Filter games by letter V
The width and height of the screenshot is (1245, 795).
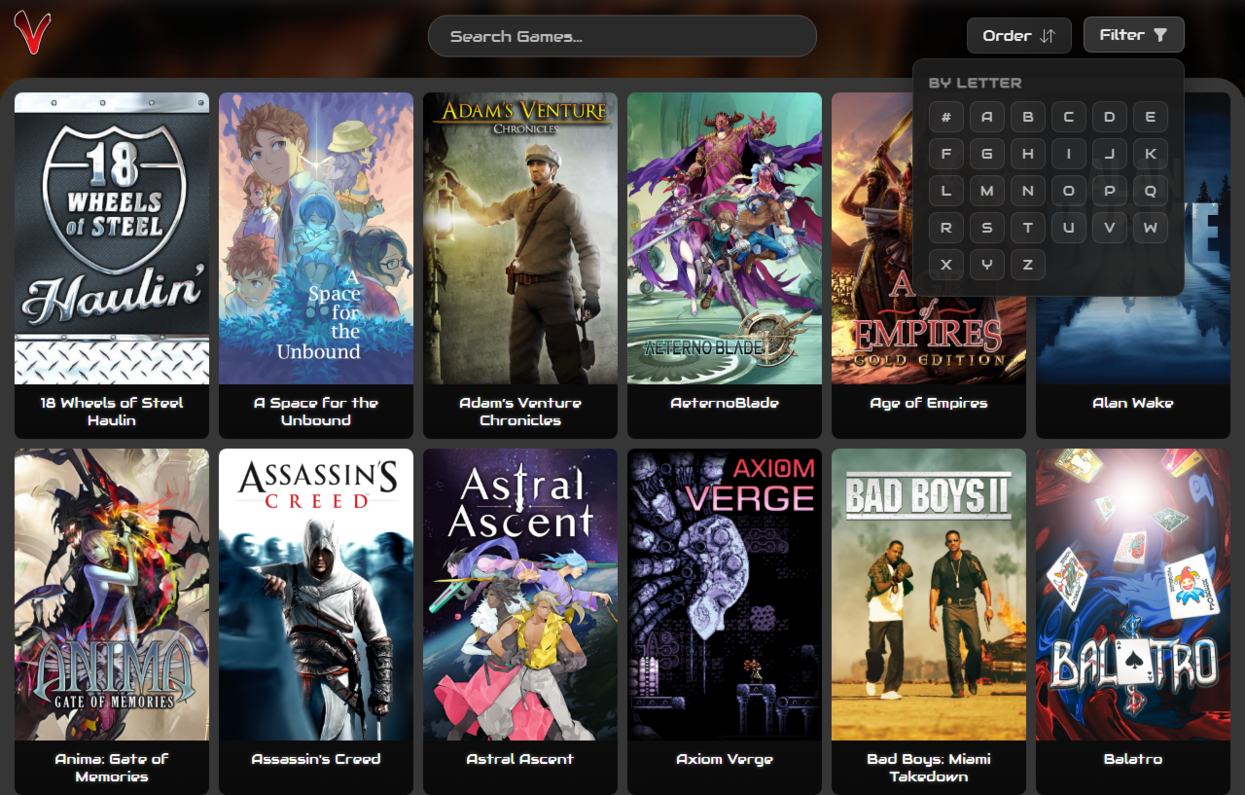(x=1110, y=228)
